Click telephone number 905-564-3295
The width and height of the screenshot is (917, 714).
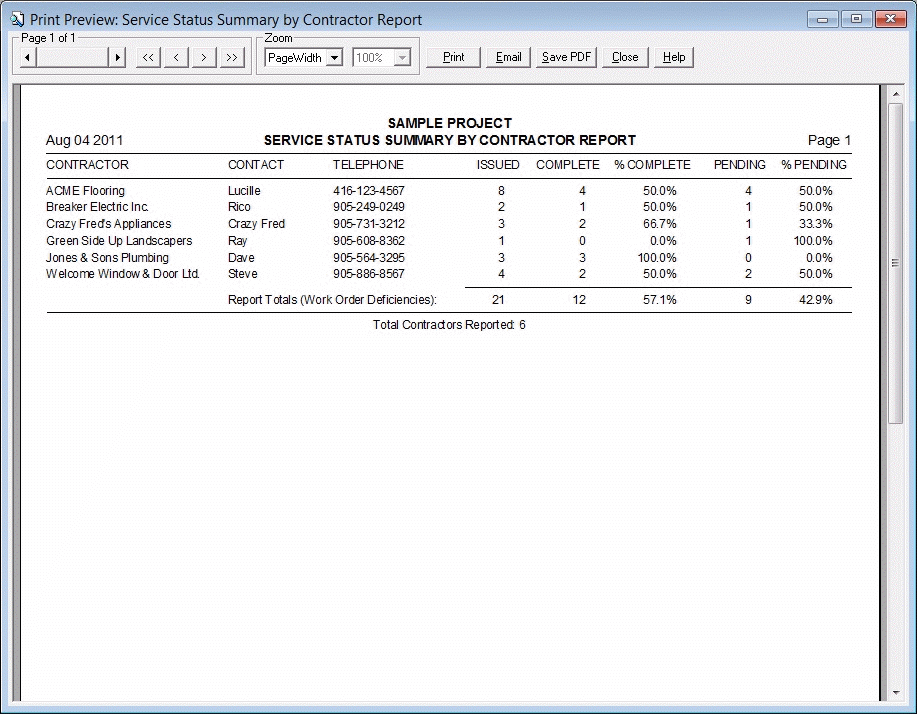[x=369, y=258]
